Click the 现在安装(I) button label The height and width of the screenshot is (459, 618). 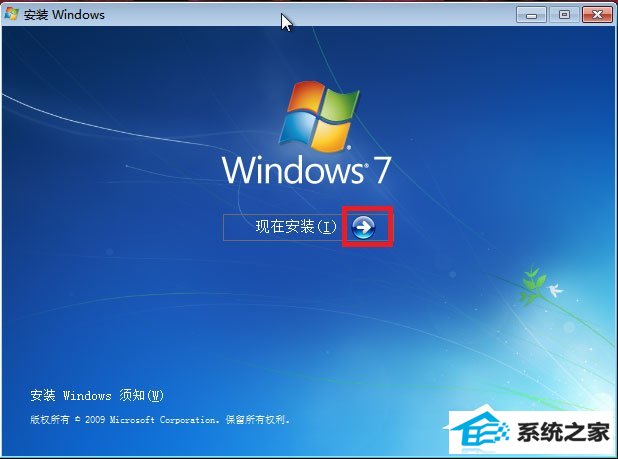tap(296, 227)
